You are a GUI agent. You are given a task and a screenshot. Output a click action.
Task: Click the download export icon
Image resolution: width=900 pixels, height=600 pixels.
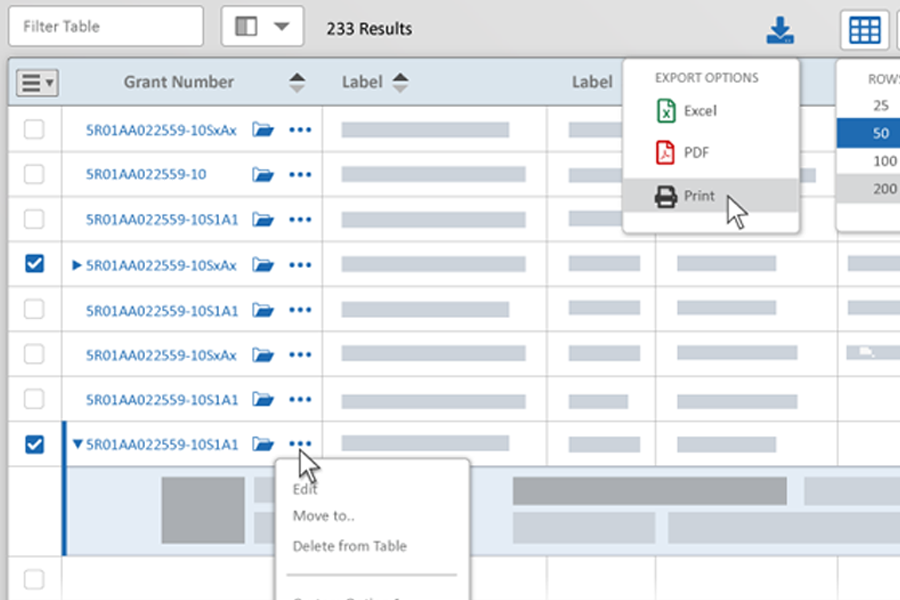coord(779,30)
